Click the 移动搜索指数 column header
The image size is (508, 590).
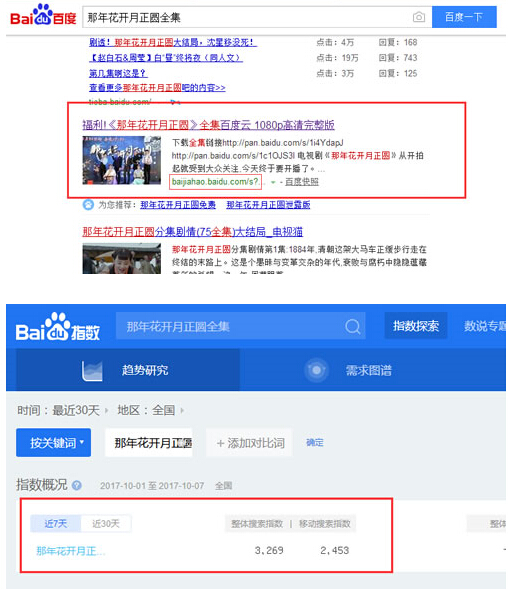click(x=325, y=523)
